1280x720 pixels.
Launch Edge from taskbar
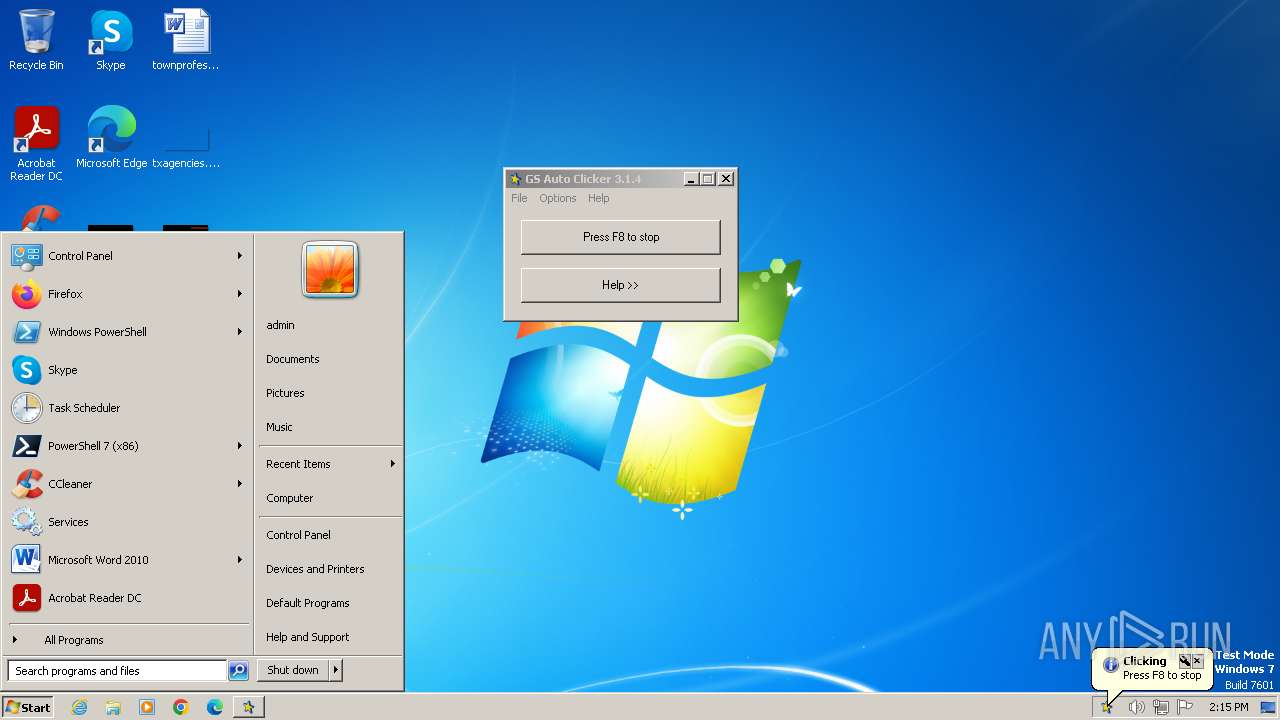point(215,707)
